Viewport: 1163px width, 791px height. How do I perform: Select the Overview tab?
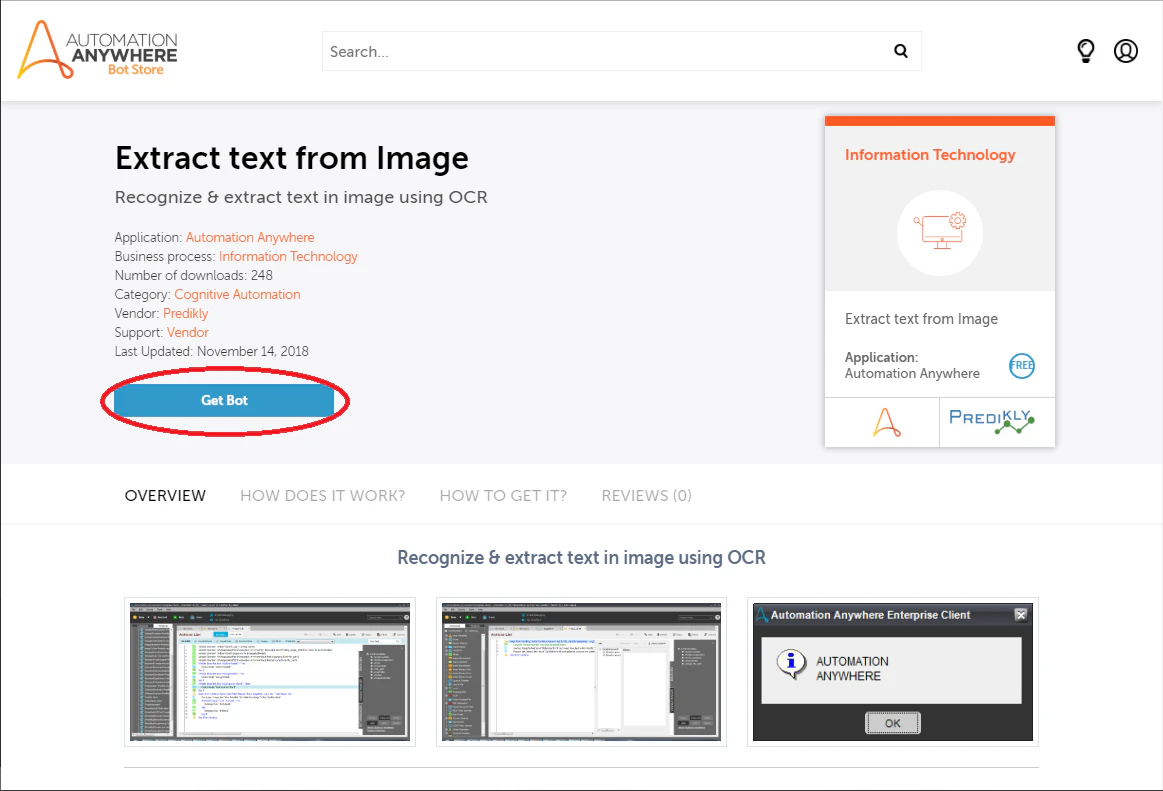click(x=165, y=496)
